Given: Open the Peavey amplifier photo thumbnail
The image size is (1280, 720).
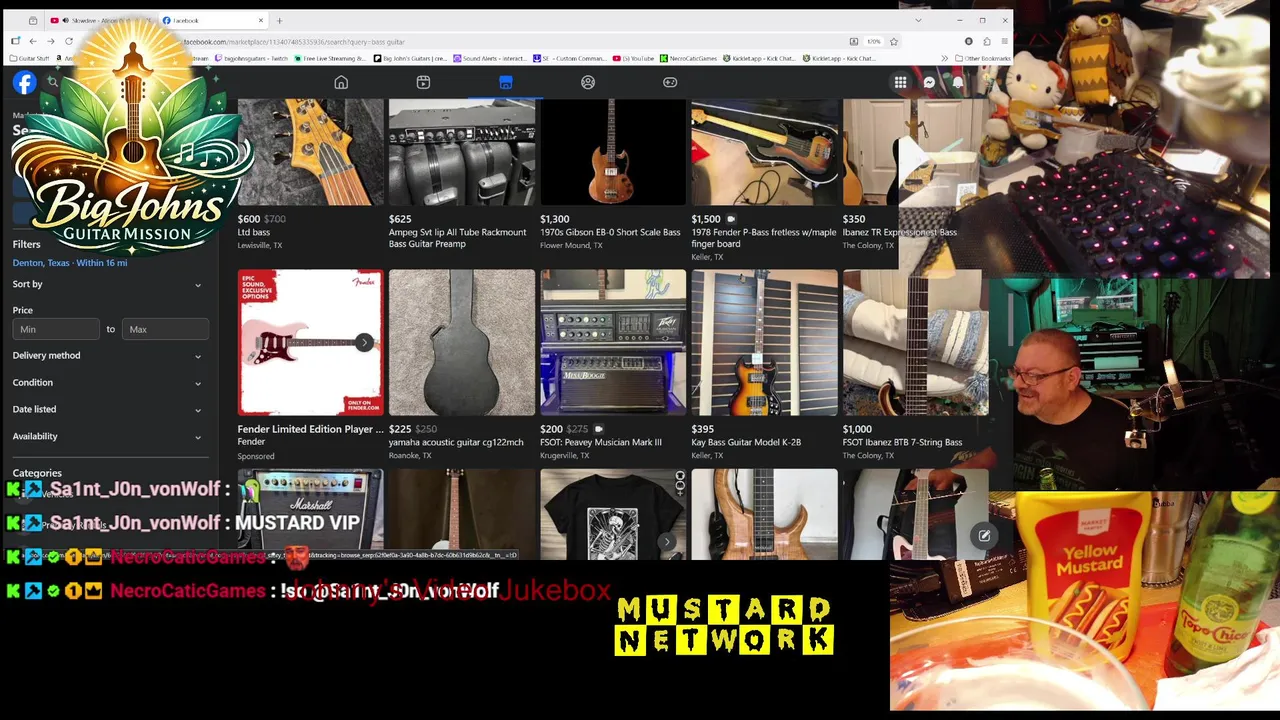Looking at the screenshot, I should [613, 342].
